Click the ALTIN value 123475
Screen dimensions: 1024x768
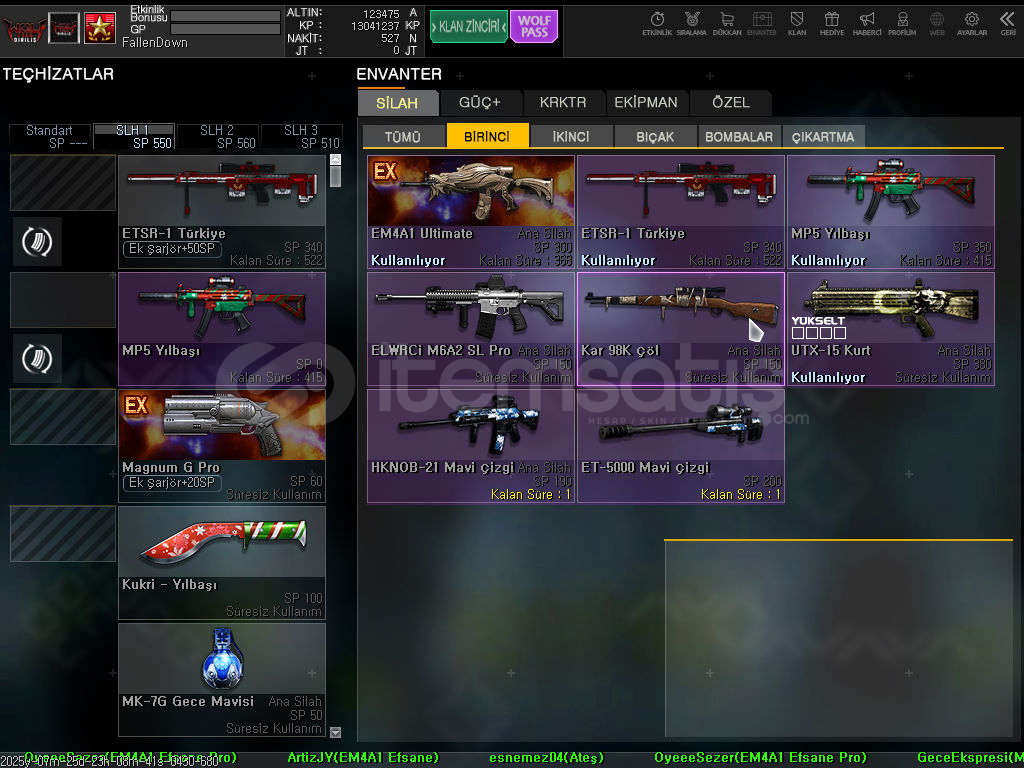coord(381,14)
